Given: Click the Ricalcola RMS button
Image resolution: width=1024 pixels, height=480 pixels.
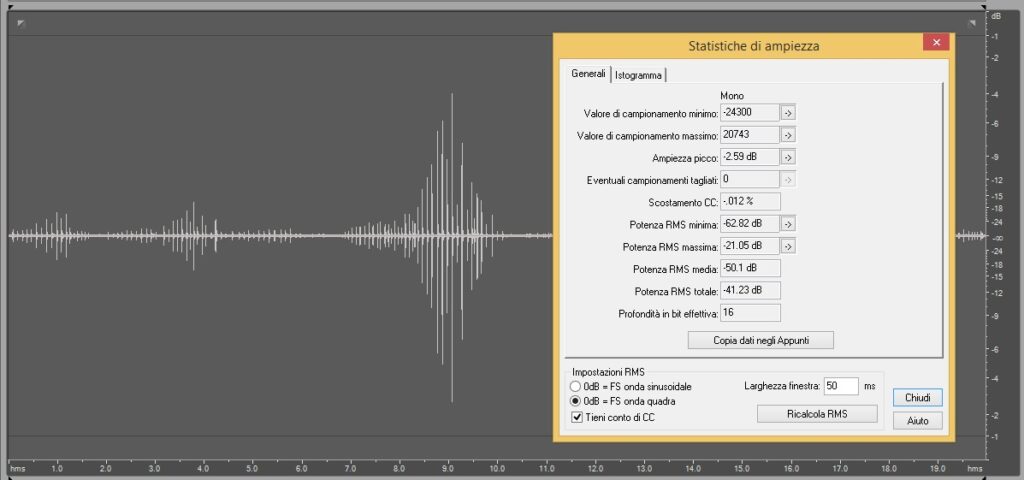Looking at the screenshot, I should point(817,414).
